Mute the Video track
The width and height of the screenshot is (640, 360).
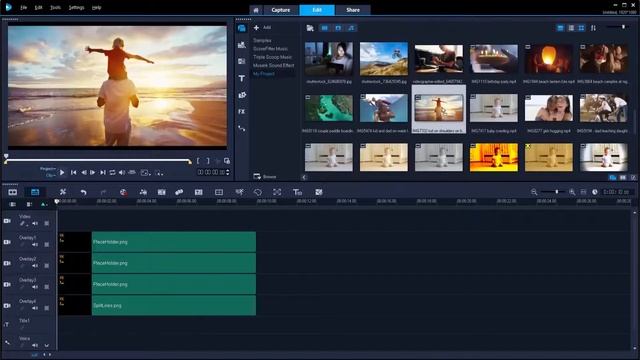(35, 223)
